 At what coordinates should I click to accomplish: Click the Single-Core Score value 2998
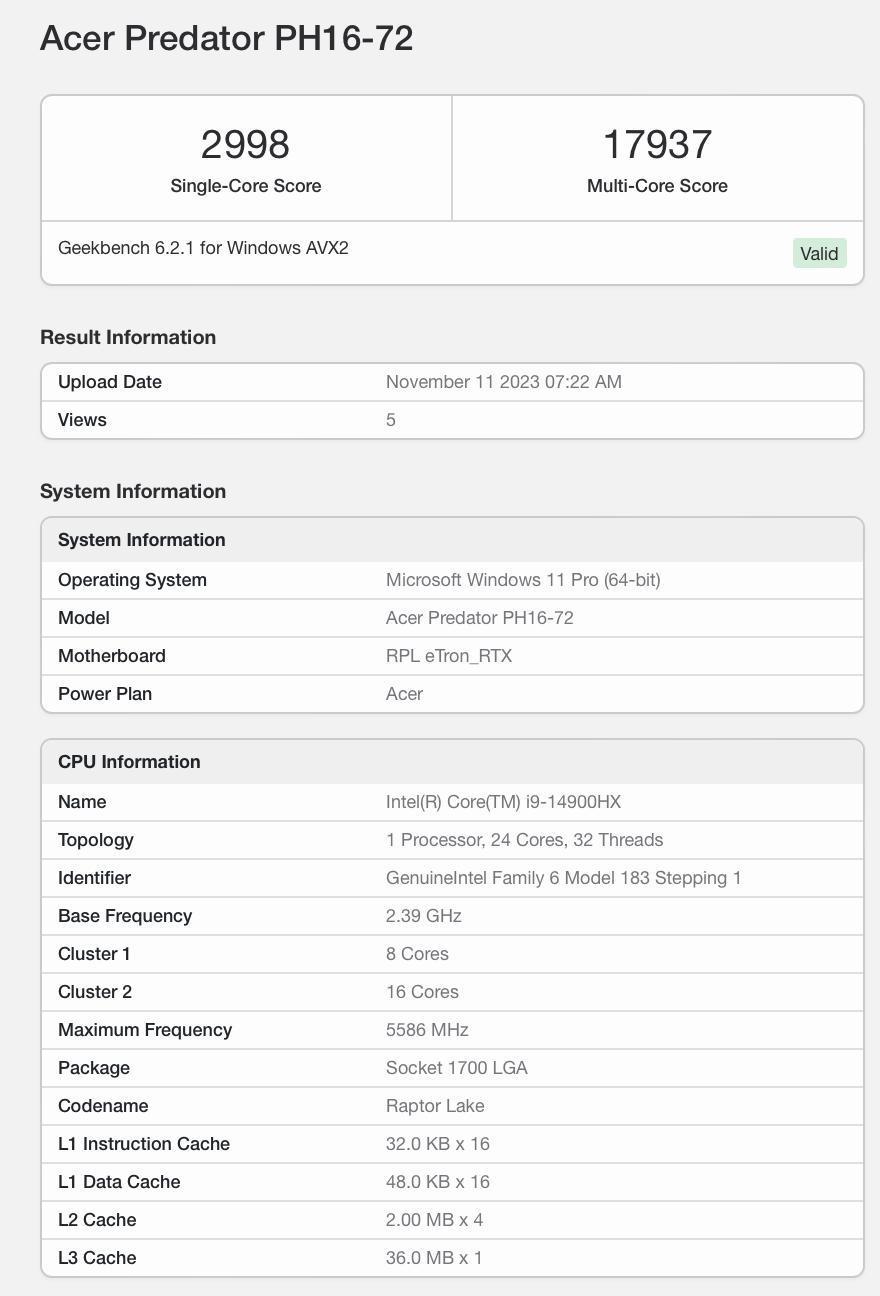pyautogui.click(x=245, y=144)
